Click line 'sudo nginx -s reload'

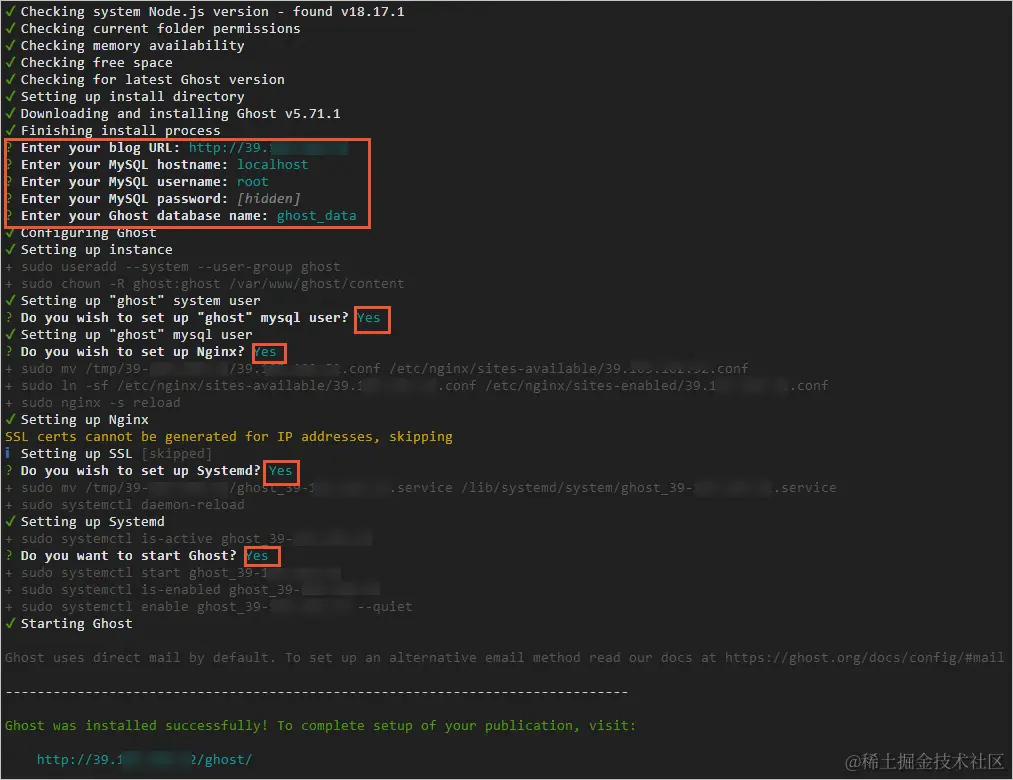click(x=92, y=403)
